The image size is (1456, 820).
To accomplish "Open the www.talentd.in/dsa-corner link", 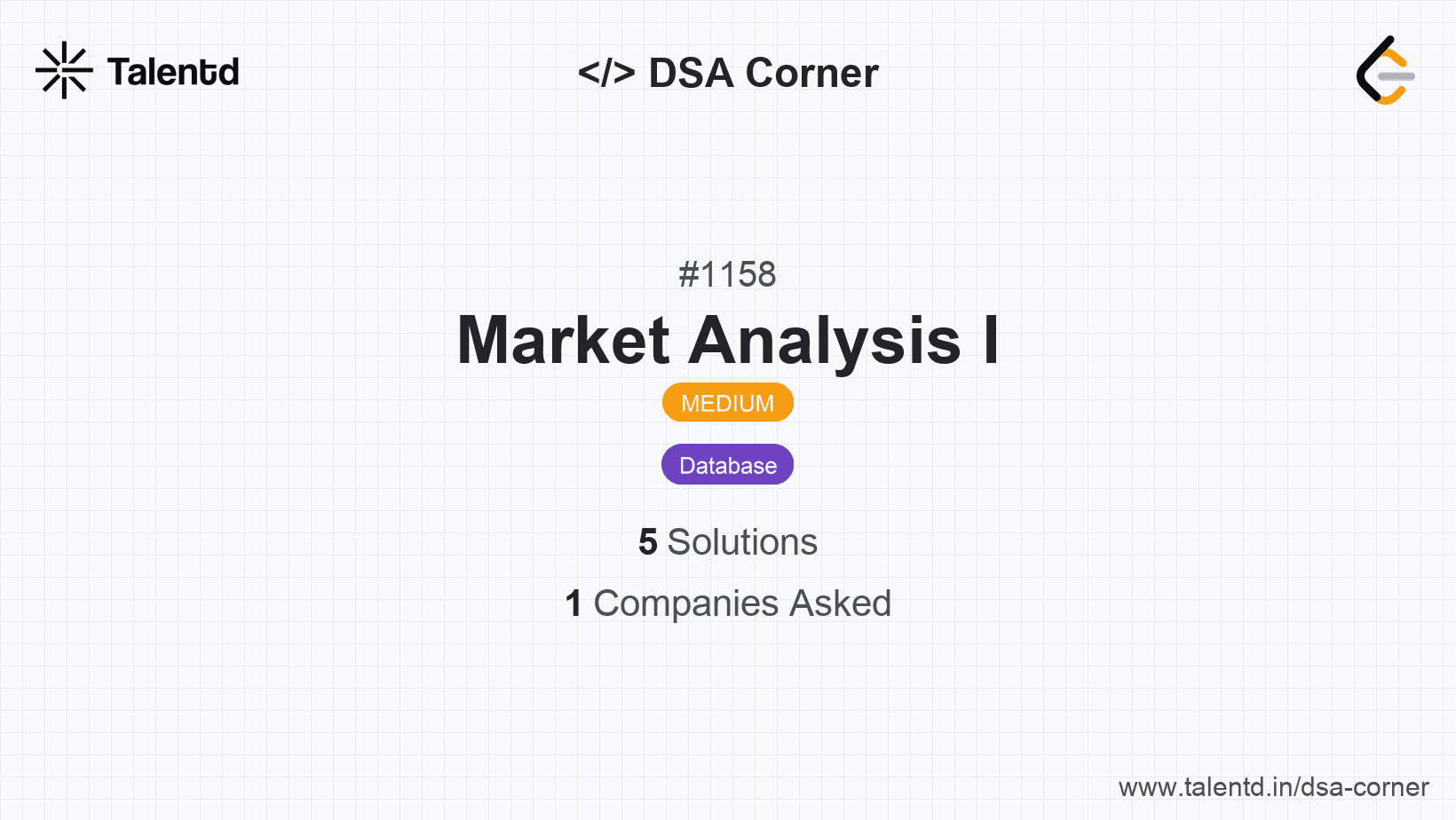I will pyautogui.click(x=1273, y=787).
